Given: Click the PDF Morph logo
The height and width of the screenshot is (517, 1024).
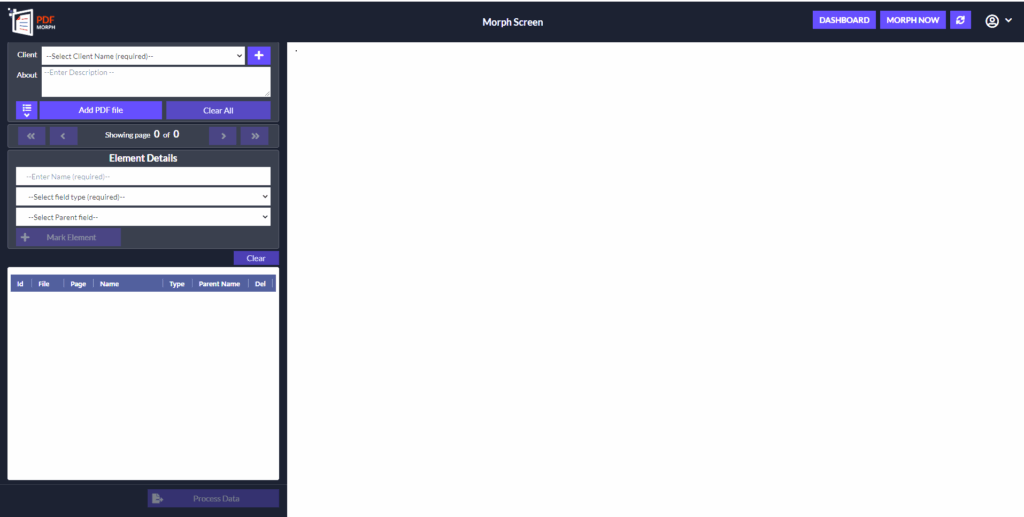Looking at the screenshot, I should pyautogui.click(x=32, y=22).
